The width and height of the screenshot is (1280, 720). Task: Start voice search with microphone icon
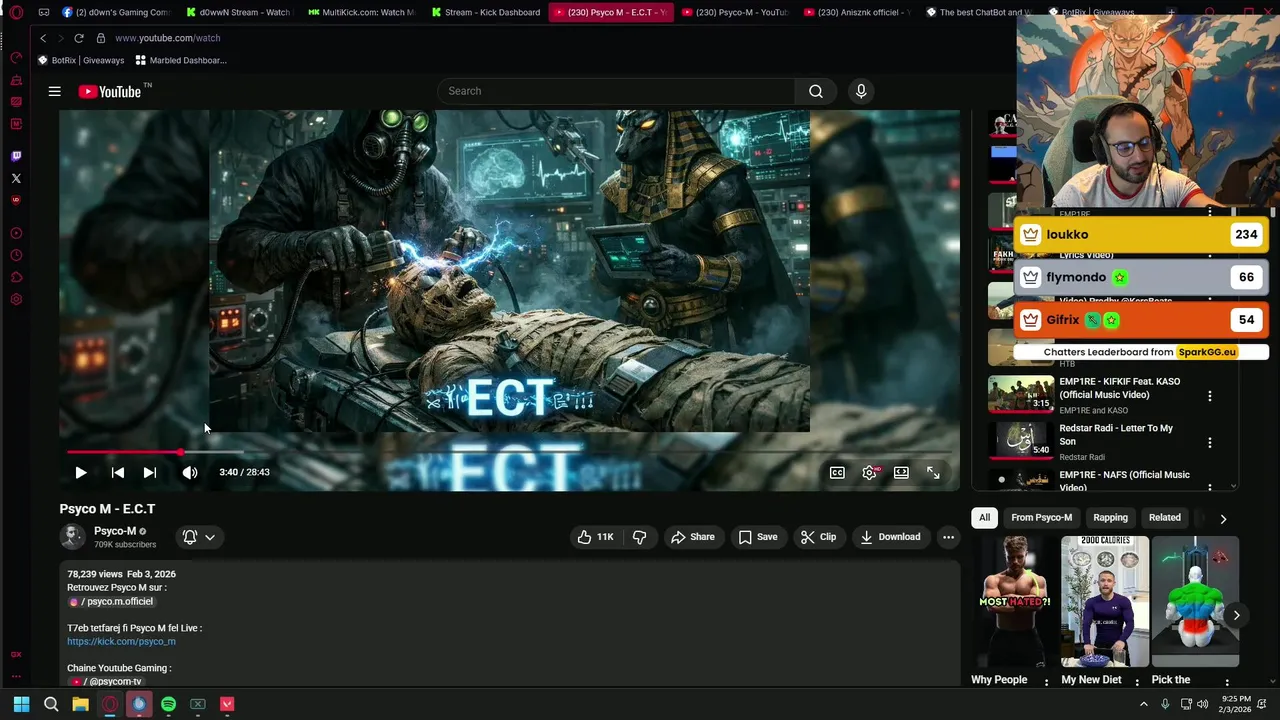[x=861, y=91]
